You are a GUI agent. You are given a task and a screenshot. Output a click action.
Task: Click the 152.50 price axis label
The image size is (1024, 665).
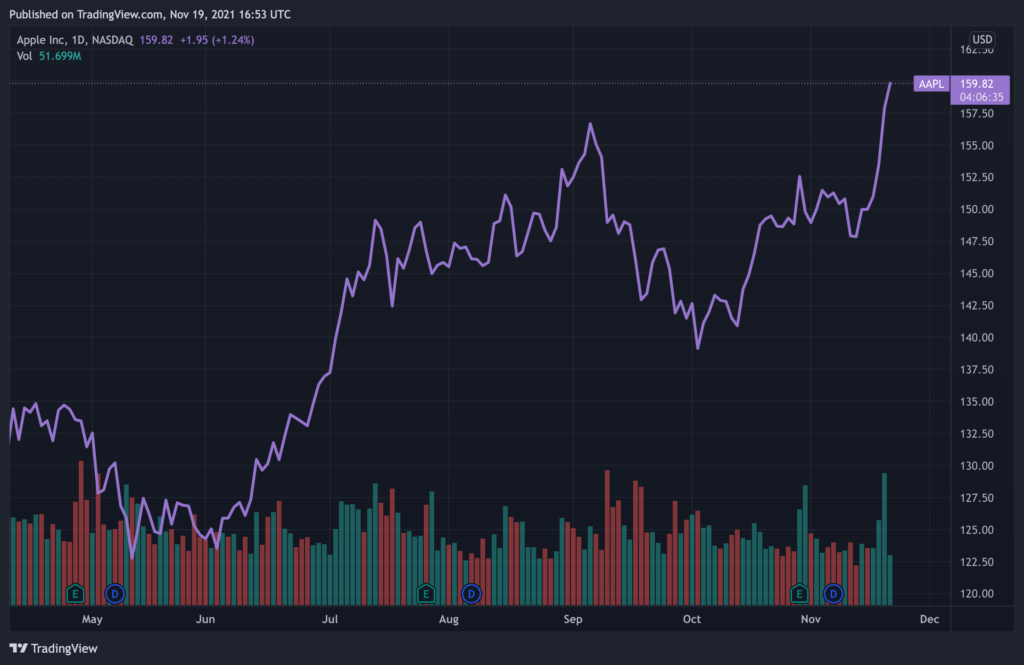(x=976, y=178)
